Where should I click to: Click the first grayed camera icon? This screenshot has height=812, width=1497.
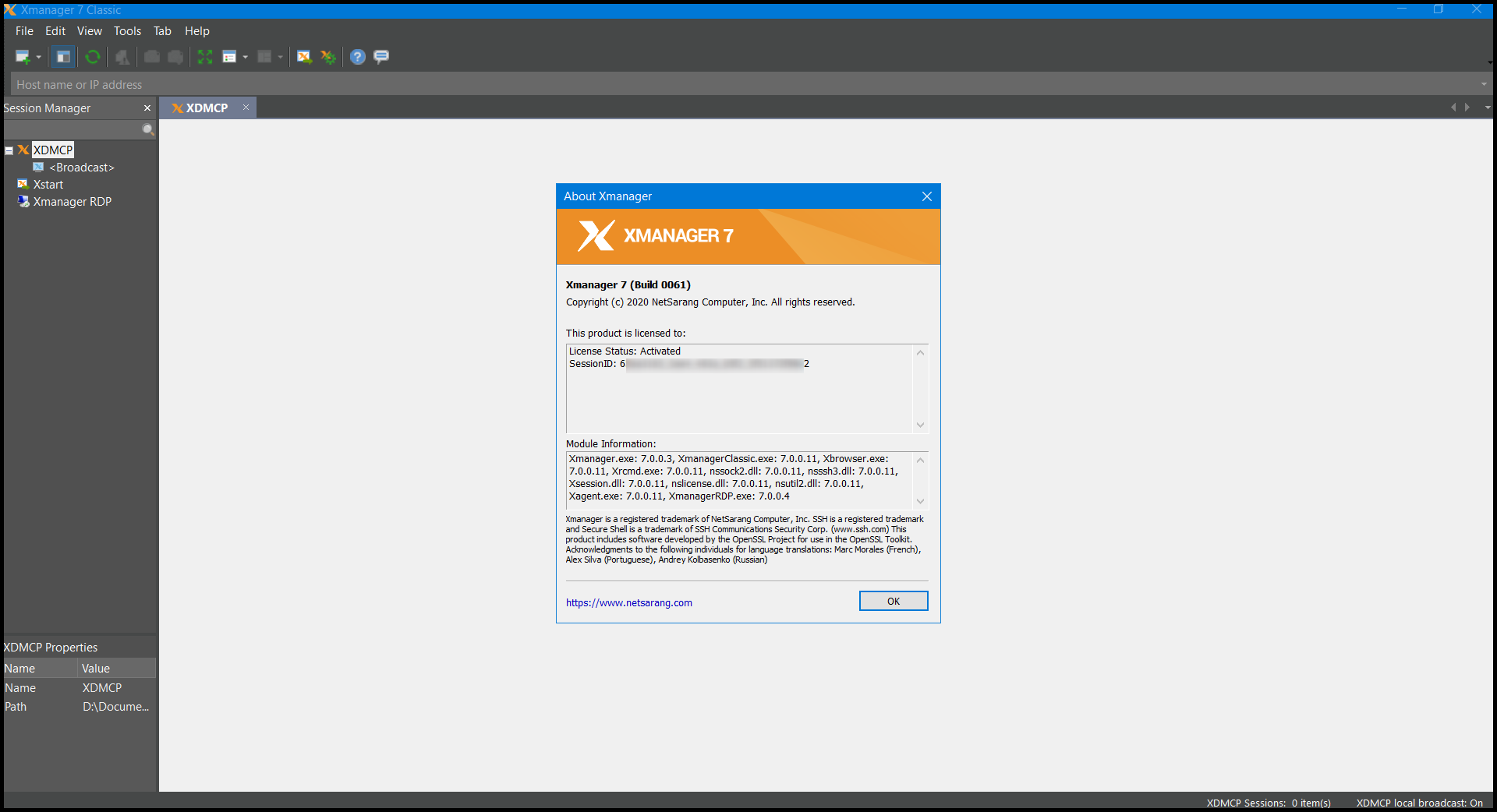click(x=152, y=57)
